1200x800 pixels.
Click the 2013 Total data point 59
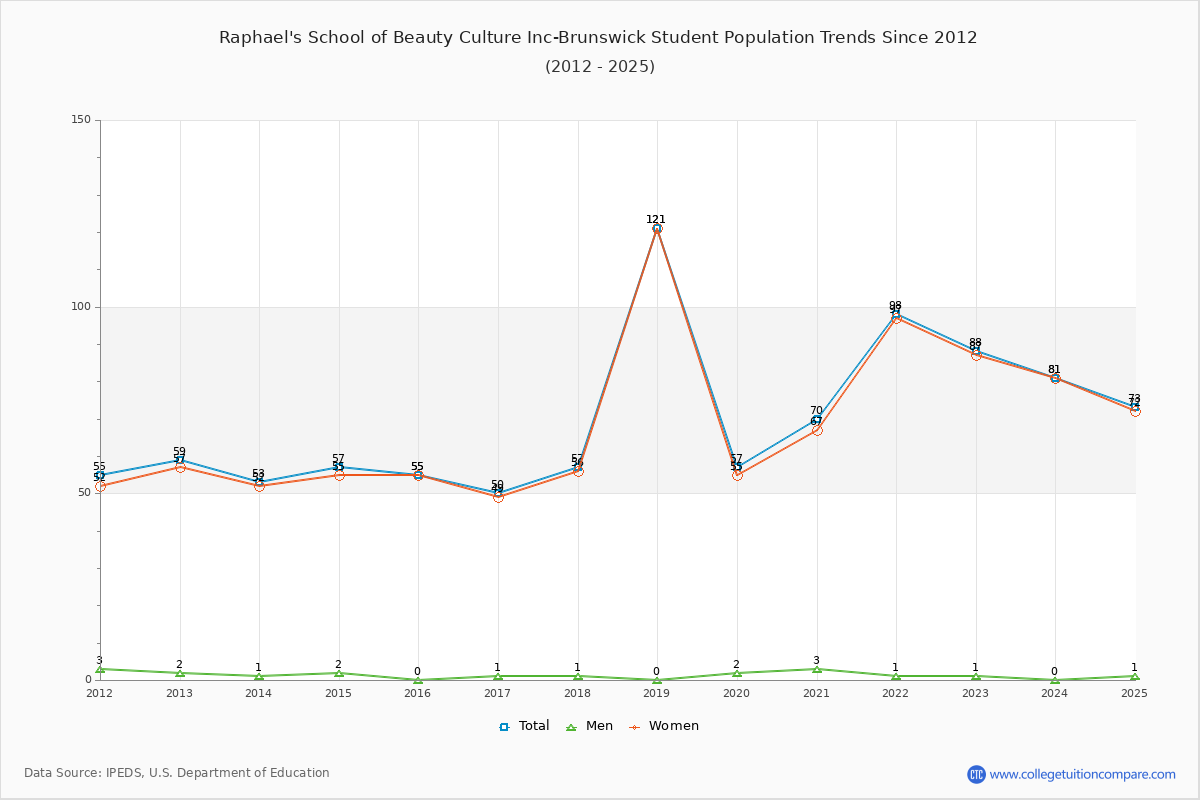[x=180, y=460]
